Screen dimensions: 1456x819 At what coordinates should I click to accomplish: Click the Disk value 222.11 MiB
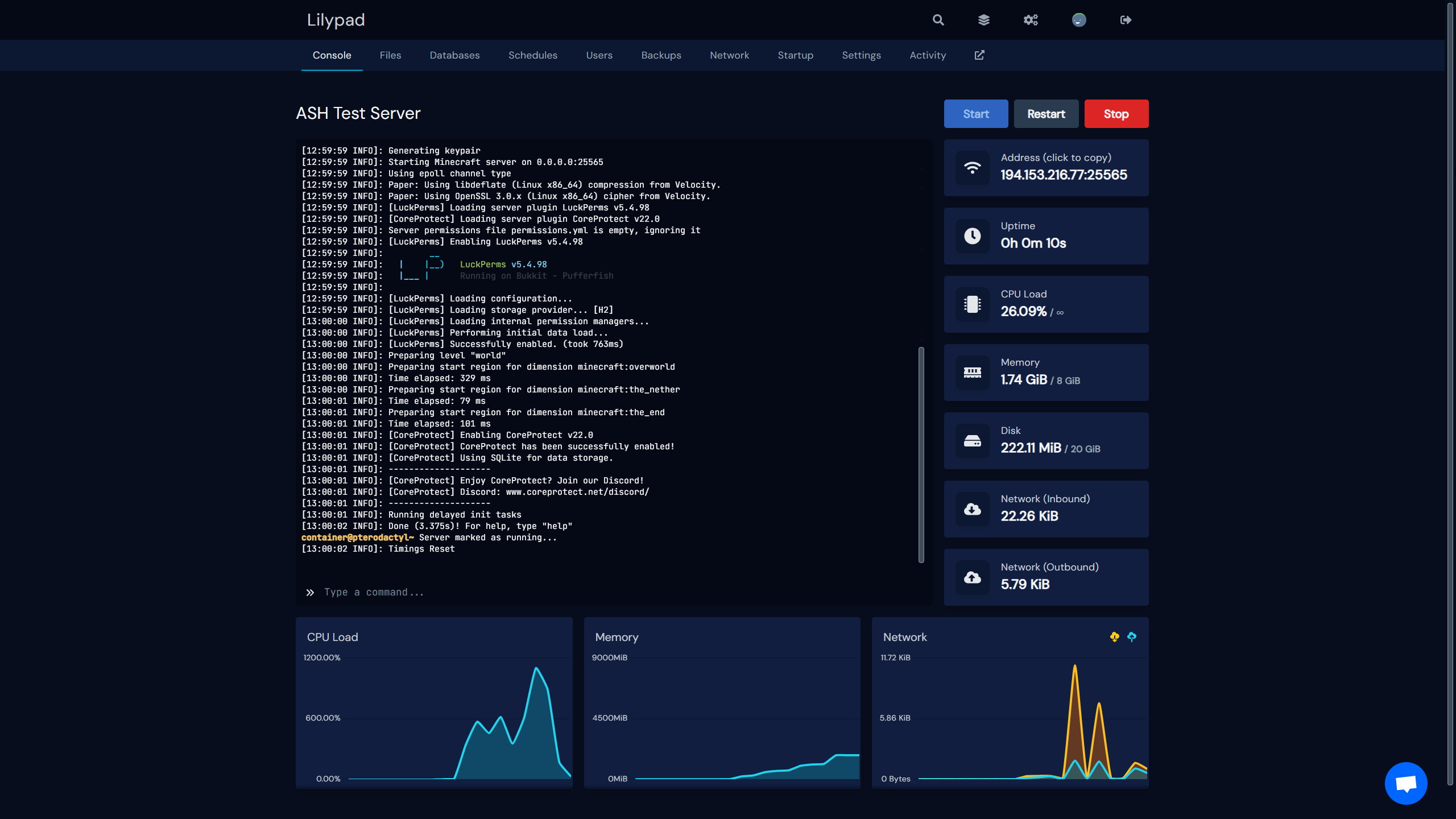[1031, 448]
